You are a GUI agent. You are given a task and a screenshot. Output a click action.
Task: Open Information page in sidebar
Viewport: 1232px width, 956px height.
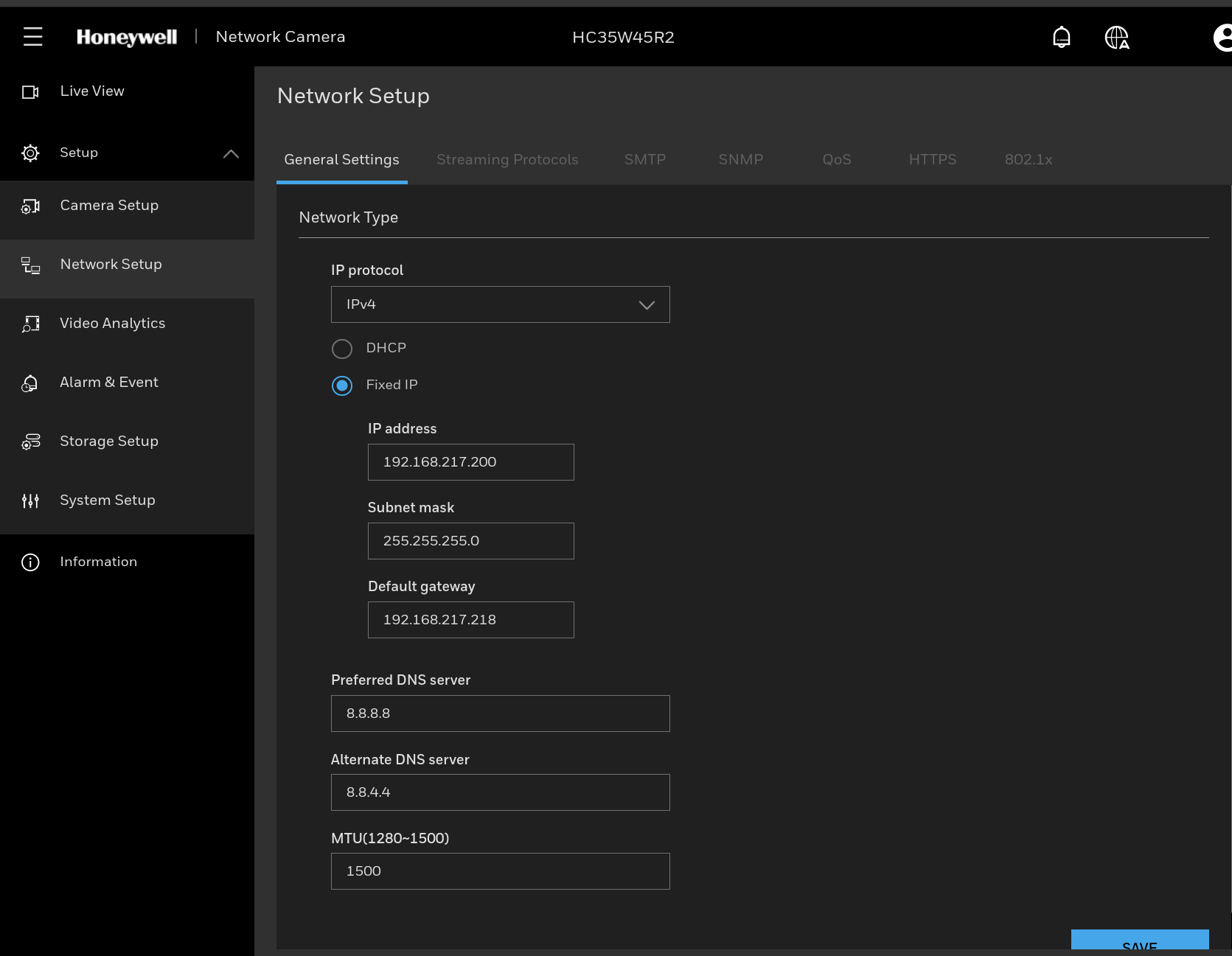pos(98,562)
